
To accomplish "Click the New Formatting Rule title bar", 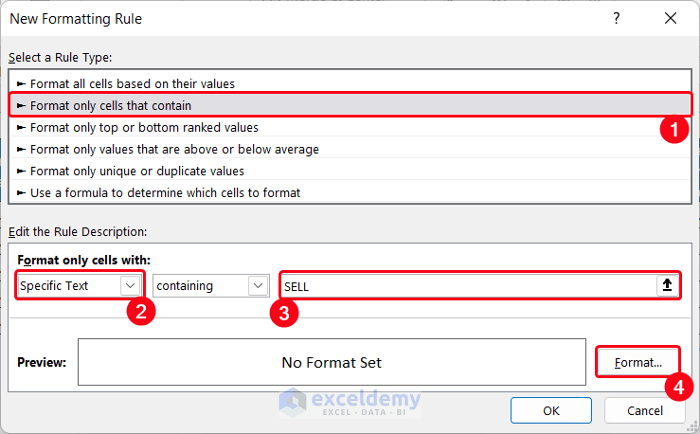I will click(x=300, y=19).
